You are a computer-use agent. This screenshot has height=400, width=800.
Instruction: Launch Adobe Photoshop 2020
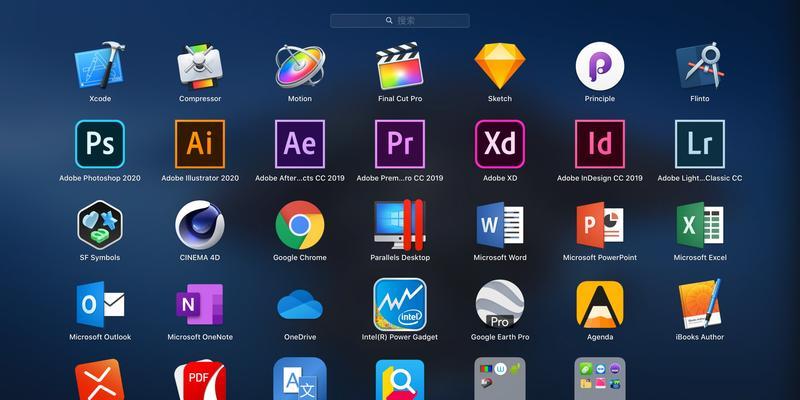click(x=100, y=144)
